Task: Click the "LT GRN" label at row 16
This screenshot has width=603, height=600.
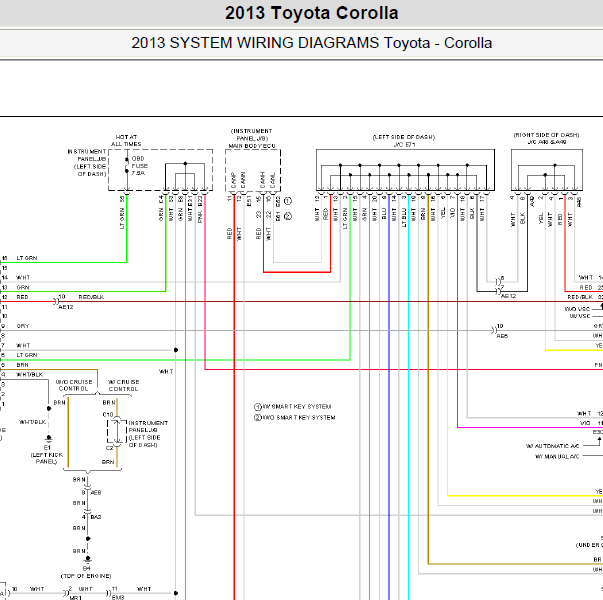Action: pos(27,258)
